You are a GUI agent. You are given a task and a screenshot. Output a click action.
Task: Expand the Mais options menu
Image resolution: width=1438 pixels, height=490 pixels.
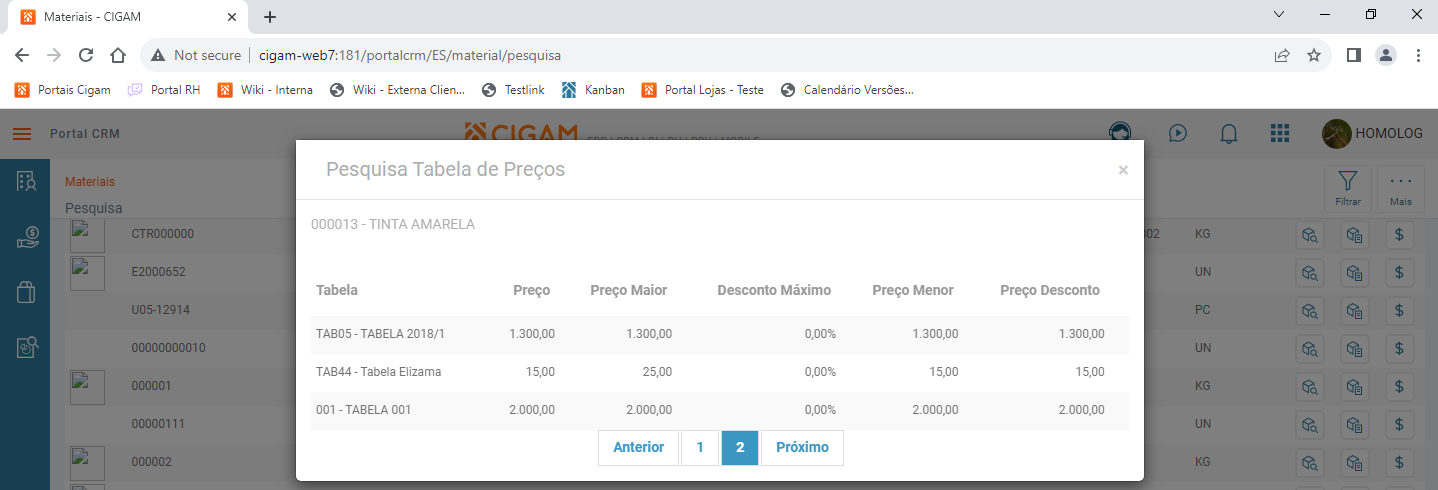click(x=1400, y=187)
